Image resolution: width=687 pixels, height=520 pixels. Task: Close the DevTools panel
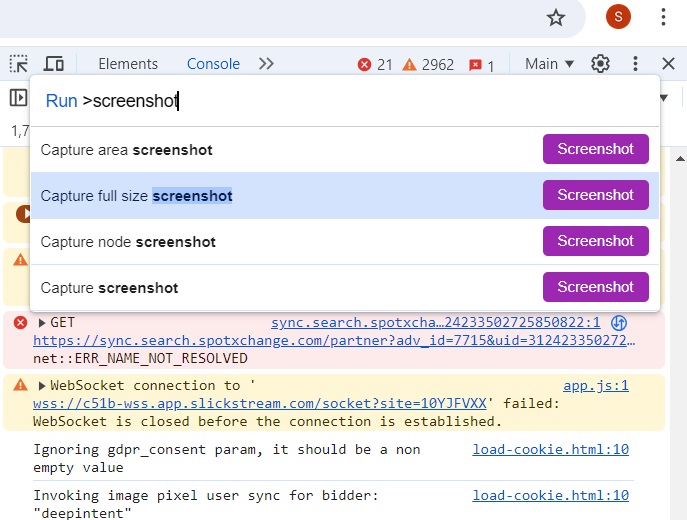(668, 64)
